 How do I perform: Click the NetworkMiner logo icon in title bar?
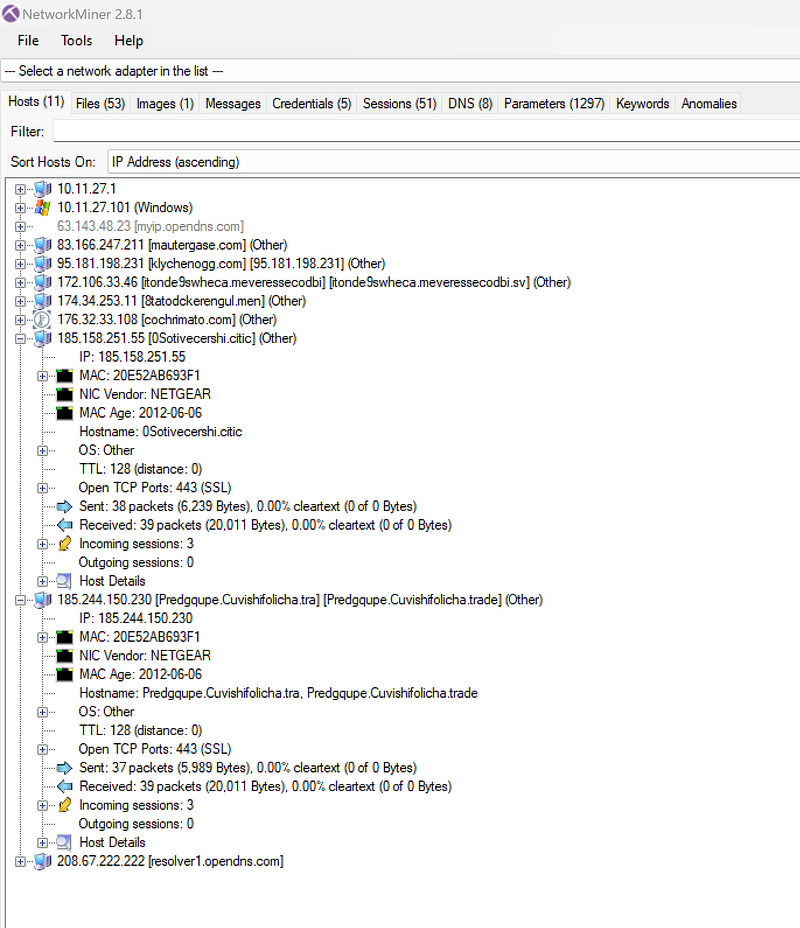click(11, 14)
